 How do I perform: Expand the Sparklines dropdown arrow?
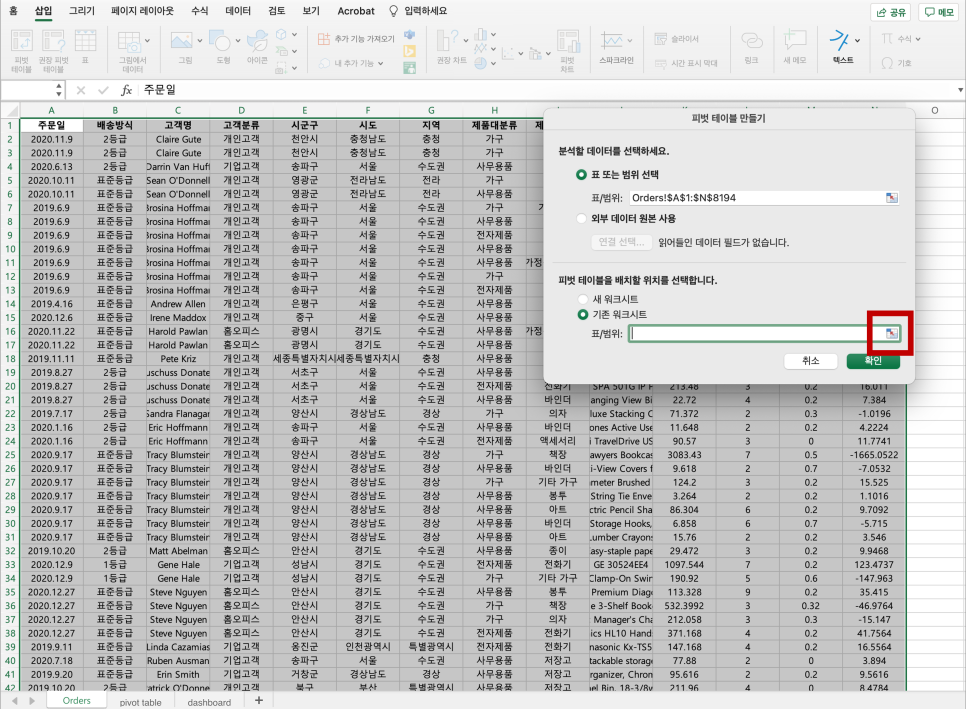630,41
